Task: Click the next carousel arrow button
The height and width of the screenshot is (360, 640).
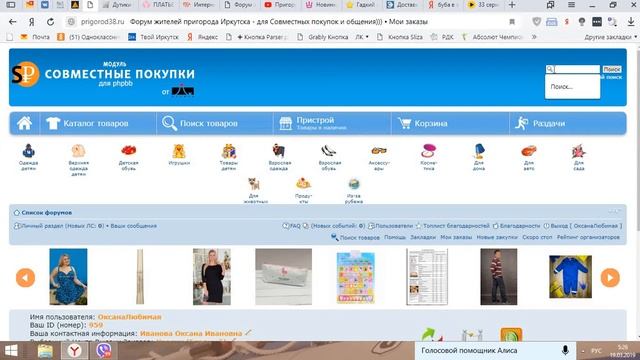Action: [x=610, y=278]
